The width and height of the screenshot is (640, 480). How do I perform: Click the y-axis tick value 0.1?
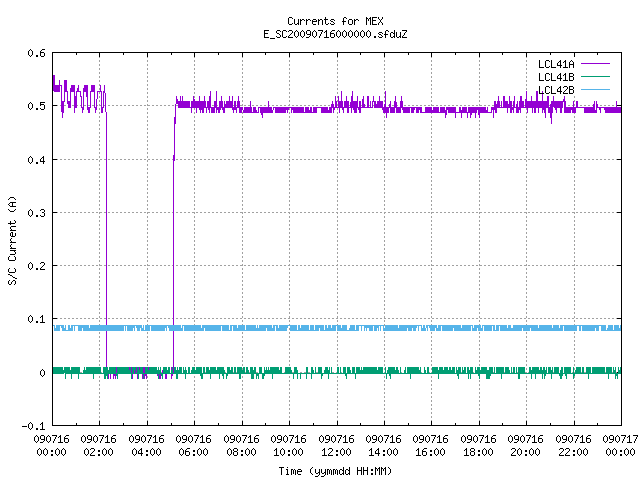(36, 319)
